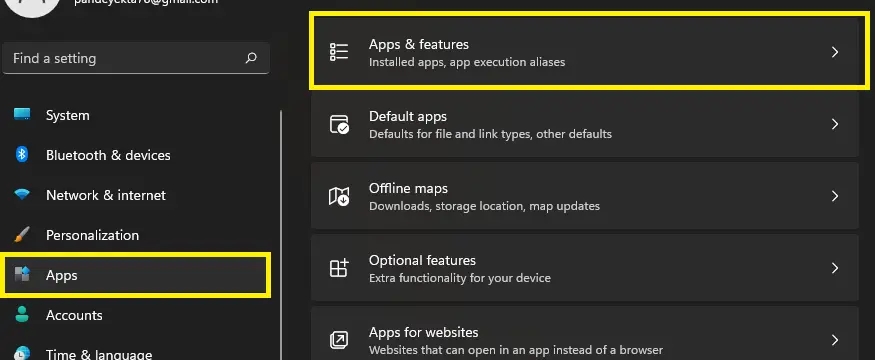
Task: Expand Default apps chevron arrow
Action: (x=835, y=124)
